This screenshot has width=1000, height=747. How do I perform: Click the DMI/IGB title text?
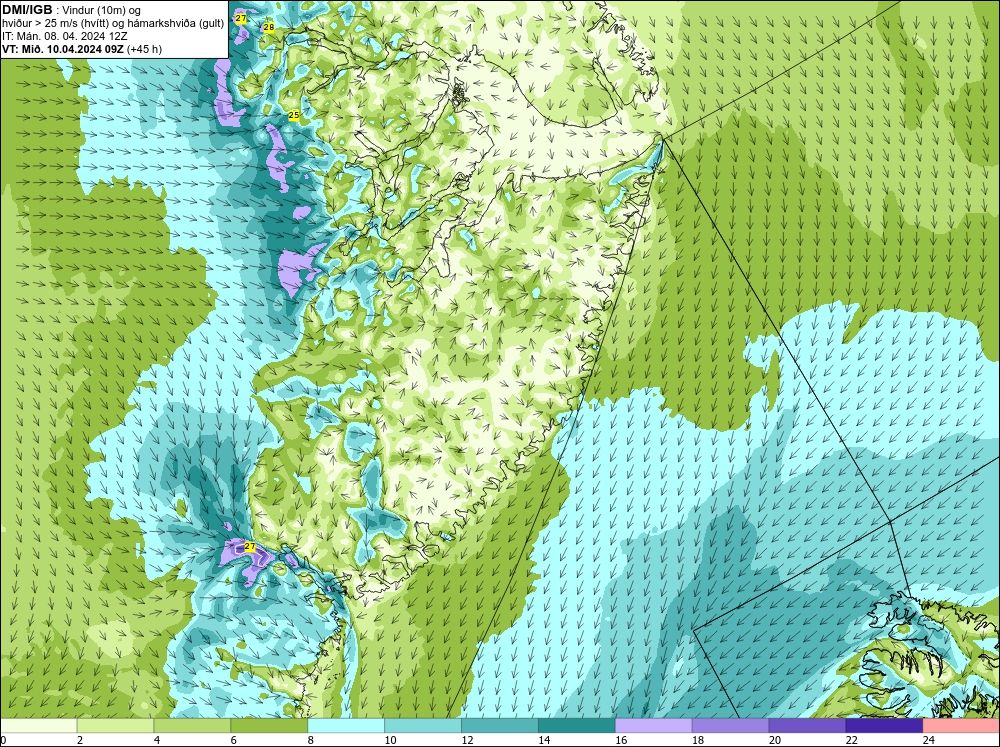(x=27, y=10)
